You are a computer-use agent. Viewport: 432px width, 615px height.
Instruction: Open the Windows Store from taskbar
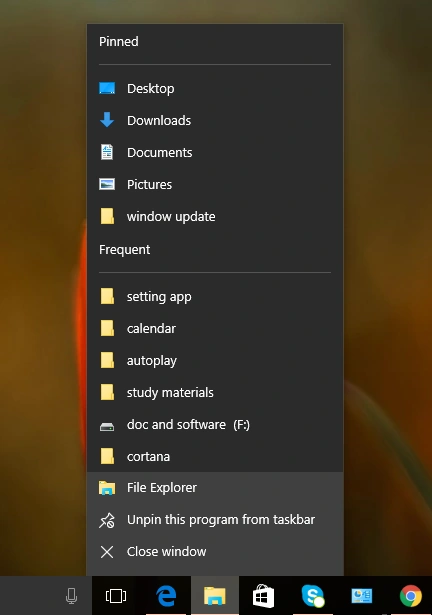[264, 596]
